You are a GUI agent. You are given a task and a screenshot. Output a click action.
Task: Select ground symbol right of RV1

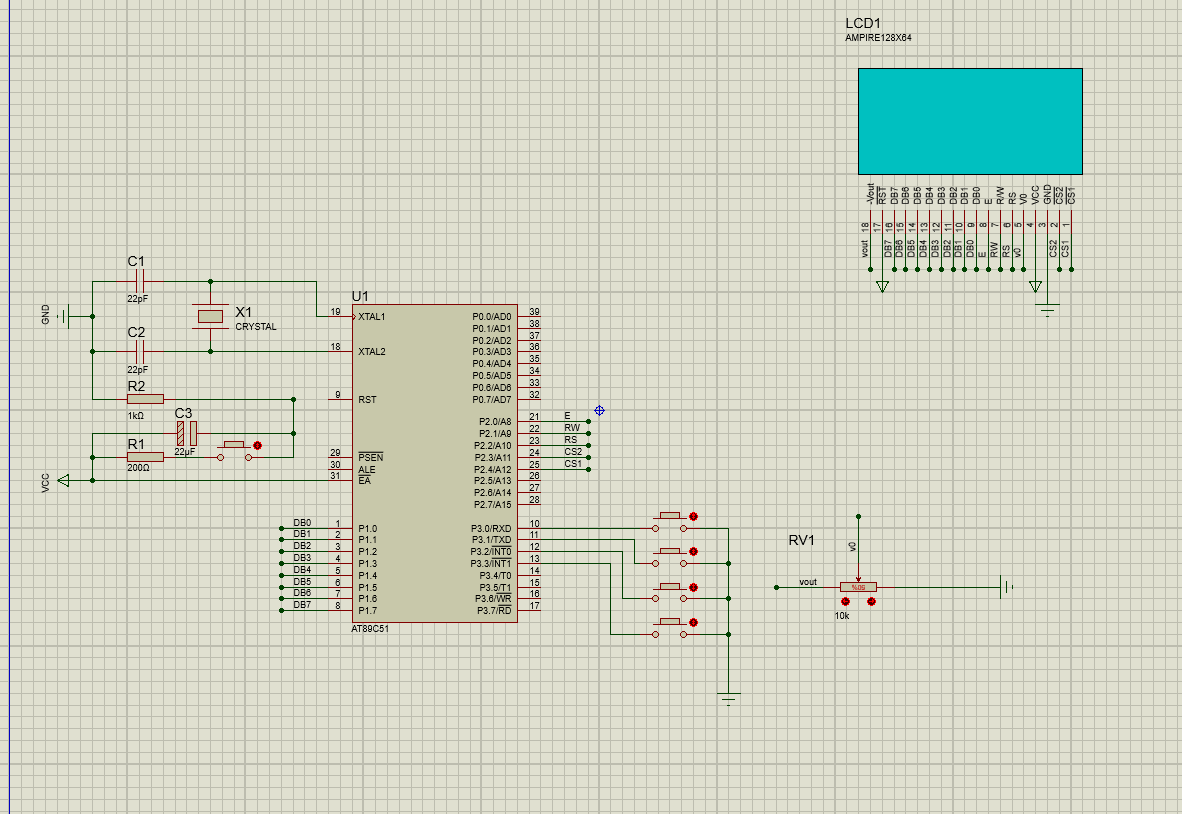(1006, 586)
